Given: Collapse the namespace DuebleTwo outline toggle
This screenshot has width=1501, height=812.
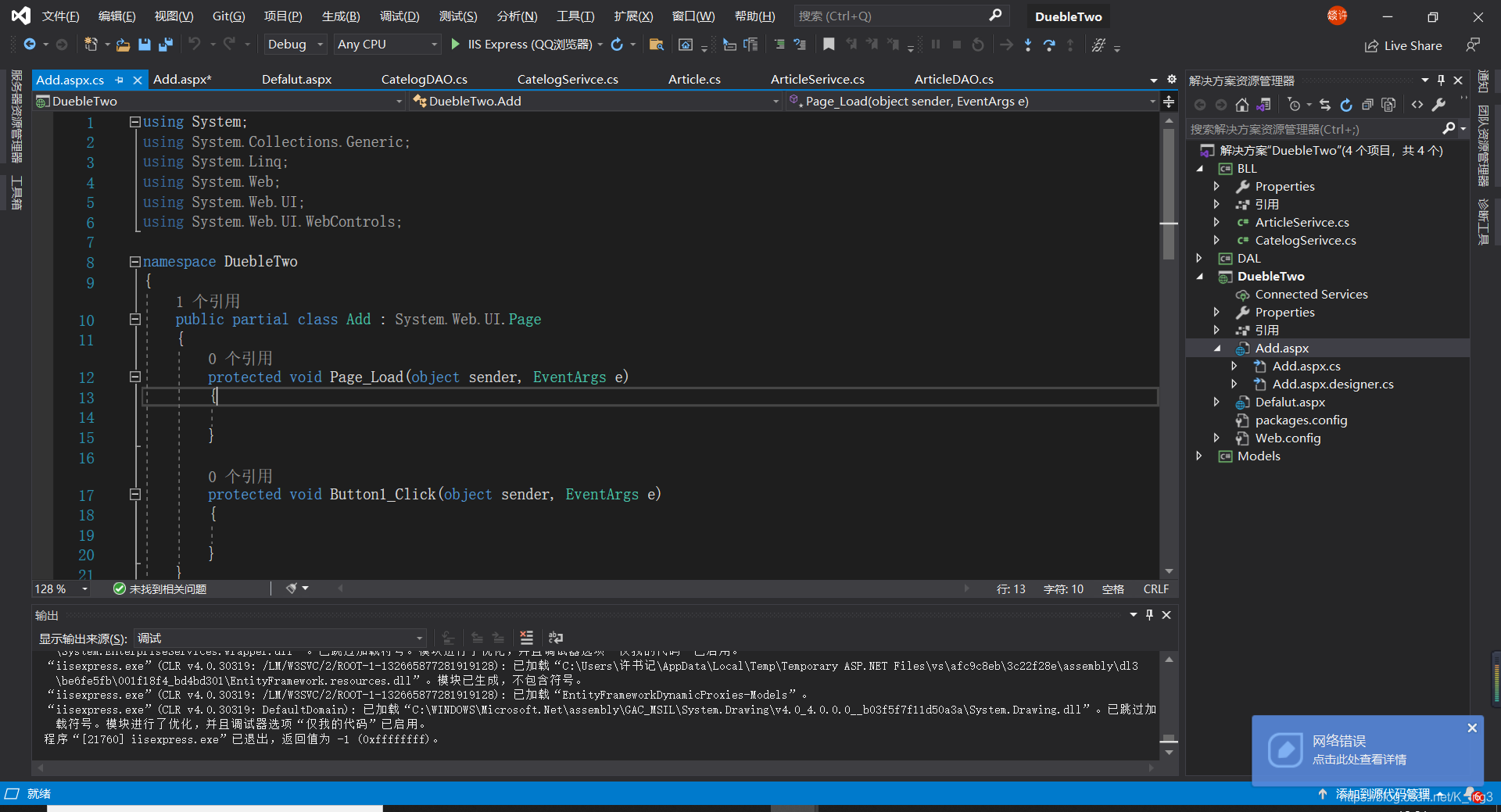Looking at the screenshot, I should 134,262.
